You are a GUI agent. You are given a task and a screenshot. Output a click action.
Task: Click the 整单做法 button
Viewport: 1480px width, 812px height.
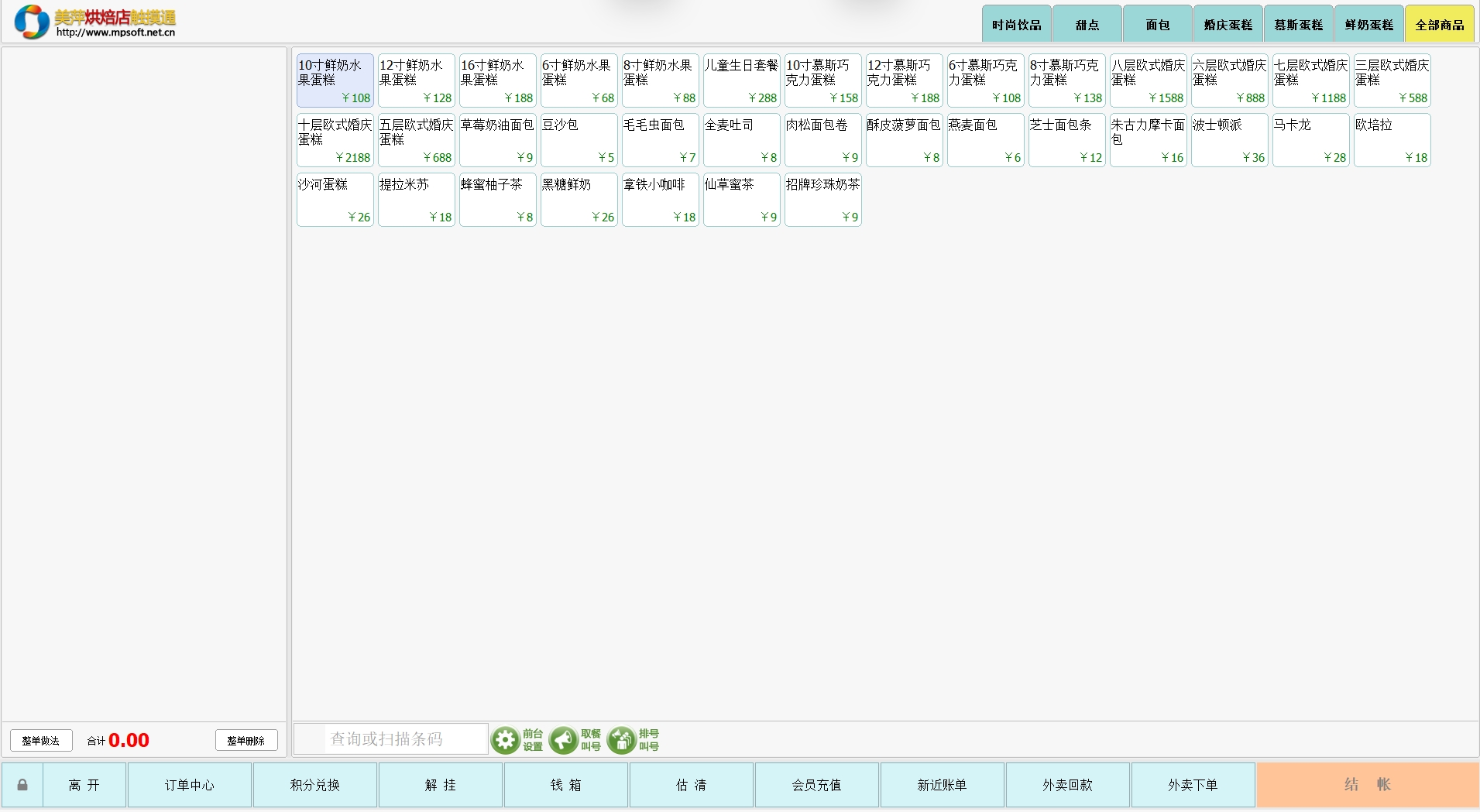tap(41, 741)
